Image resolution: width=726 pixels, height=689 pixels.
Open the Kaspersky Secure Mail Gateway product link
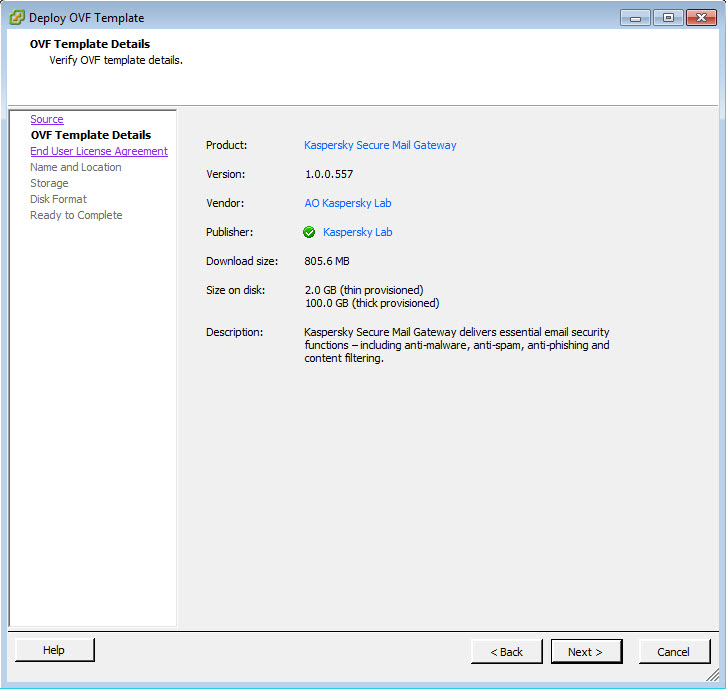point(380,145)
